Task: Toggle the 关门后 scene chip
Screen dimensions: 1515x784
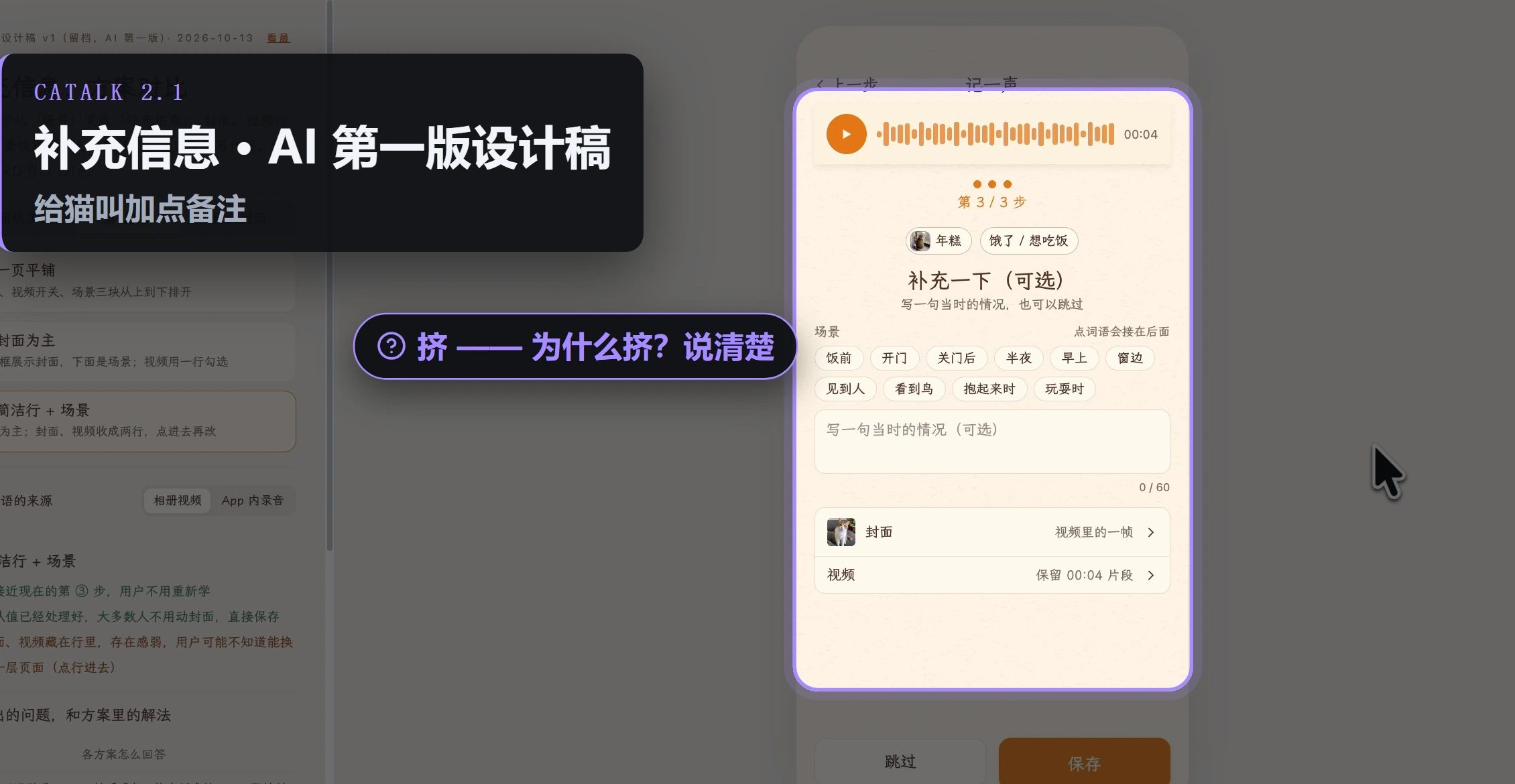Action: tap(956, 358)
